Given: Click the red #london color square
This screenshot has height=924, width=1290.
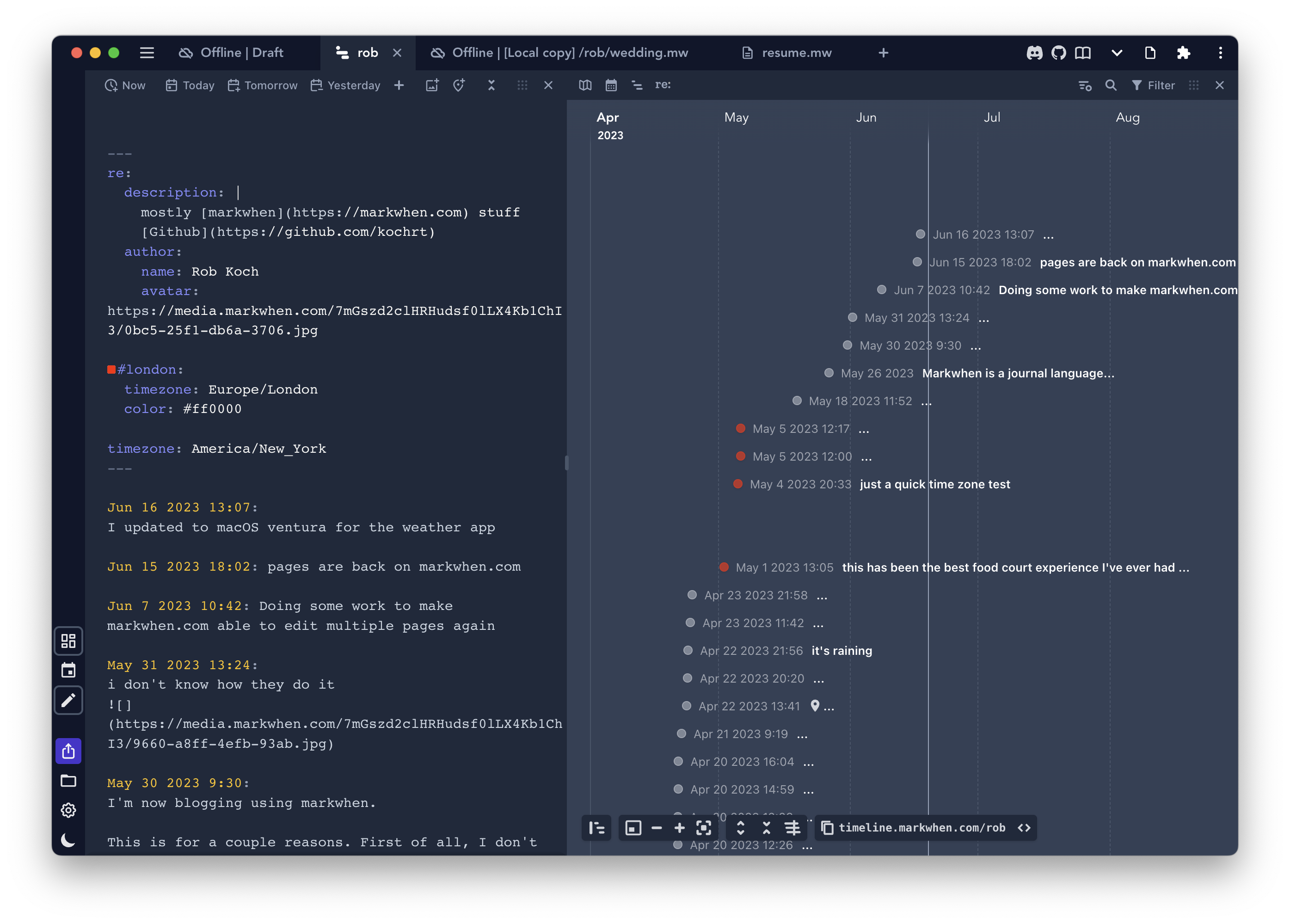Looking at the screenshot, I should (111, 370).
